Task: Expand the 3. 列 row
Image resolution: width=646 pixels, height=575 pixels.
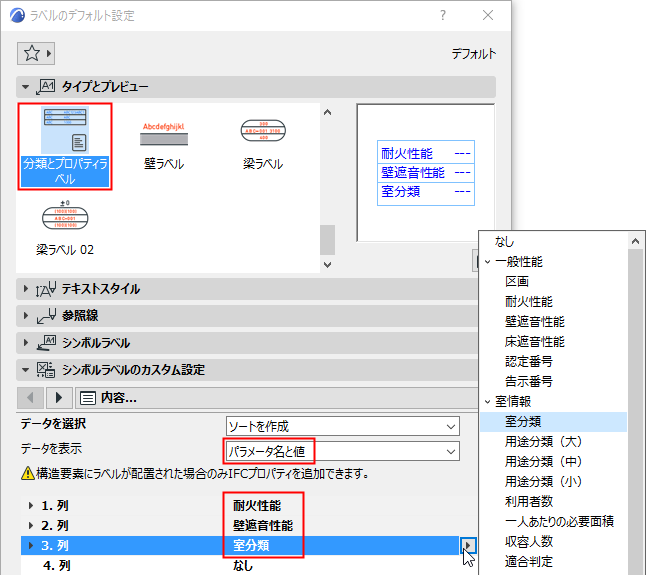Action: [x=31, y=545]
